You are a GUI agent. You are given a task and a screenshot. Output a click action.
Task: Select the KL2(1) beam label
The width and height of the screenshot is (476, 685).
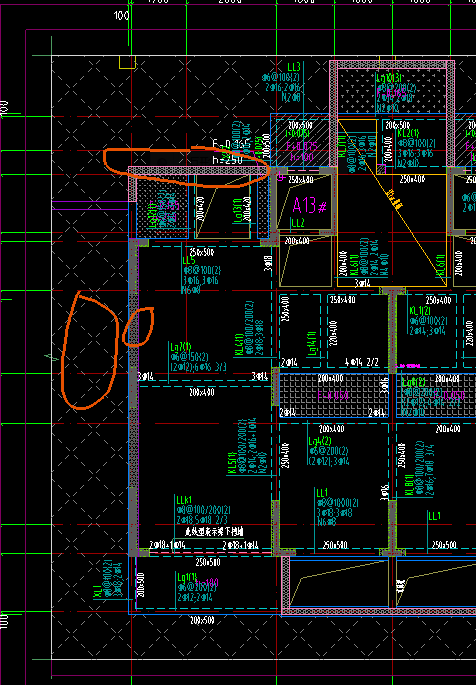point(408,133)
